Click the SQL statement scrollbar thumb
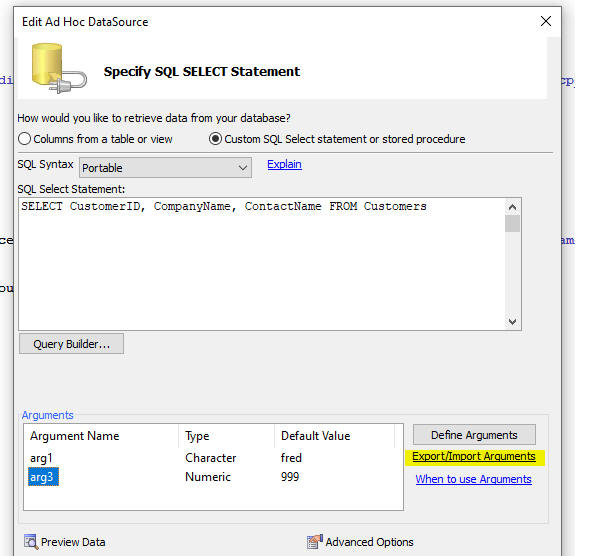592x556 pixels. [512, 223]
